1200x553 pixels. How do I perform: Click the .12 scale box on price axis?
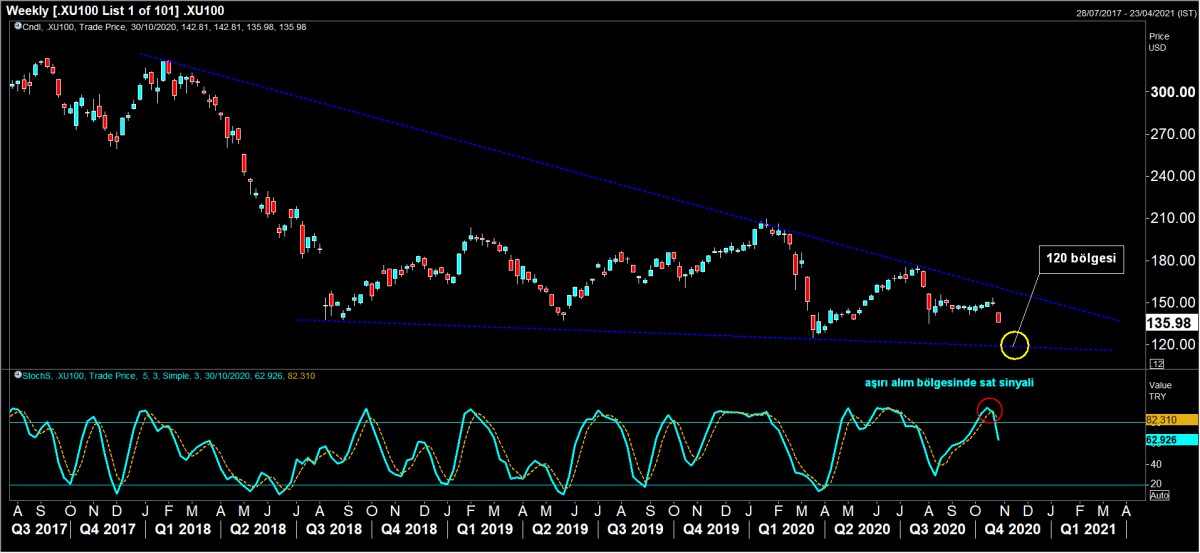1157,363
